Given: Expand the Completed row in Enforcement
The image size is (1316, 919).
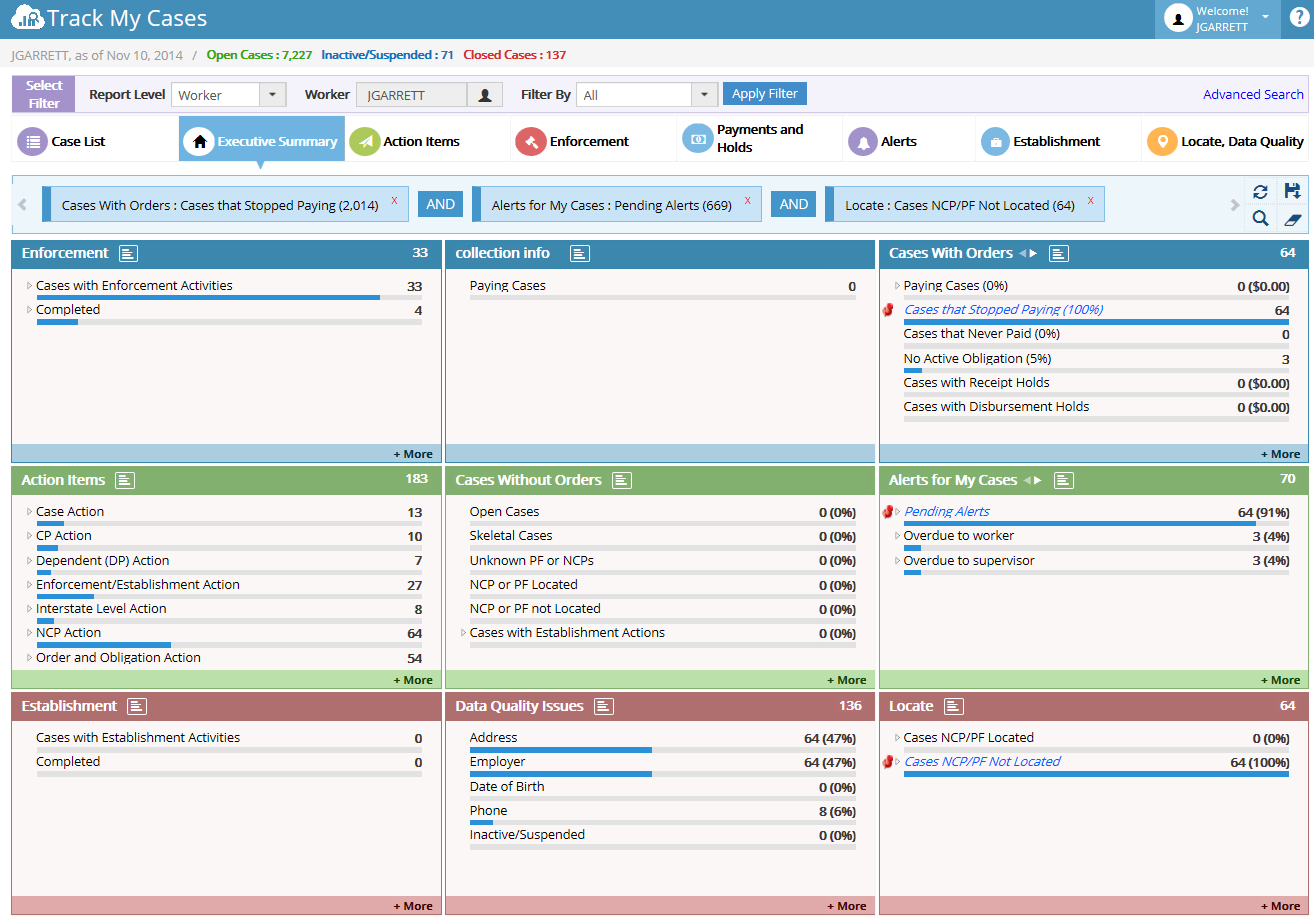Looking at the screenshot, I should coord(30,310).
